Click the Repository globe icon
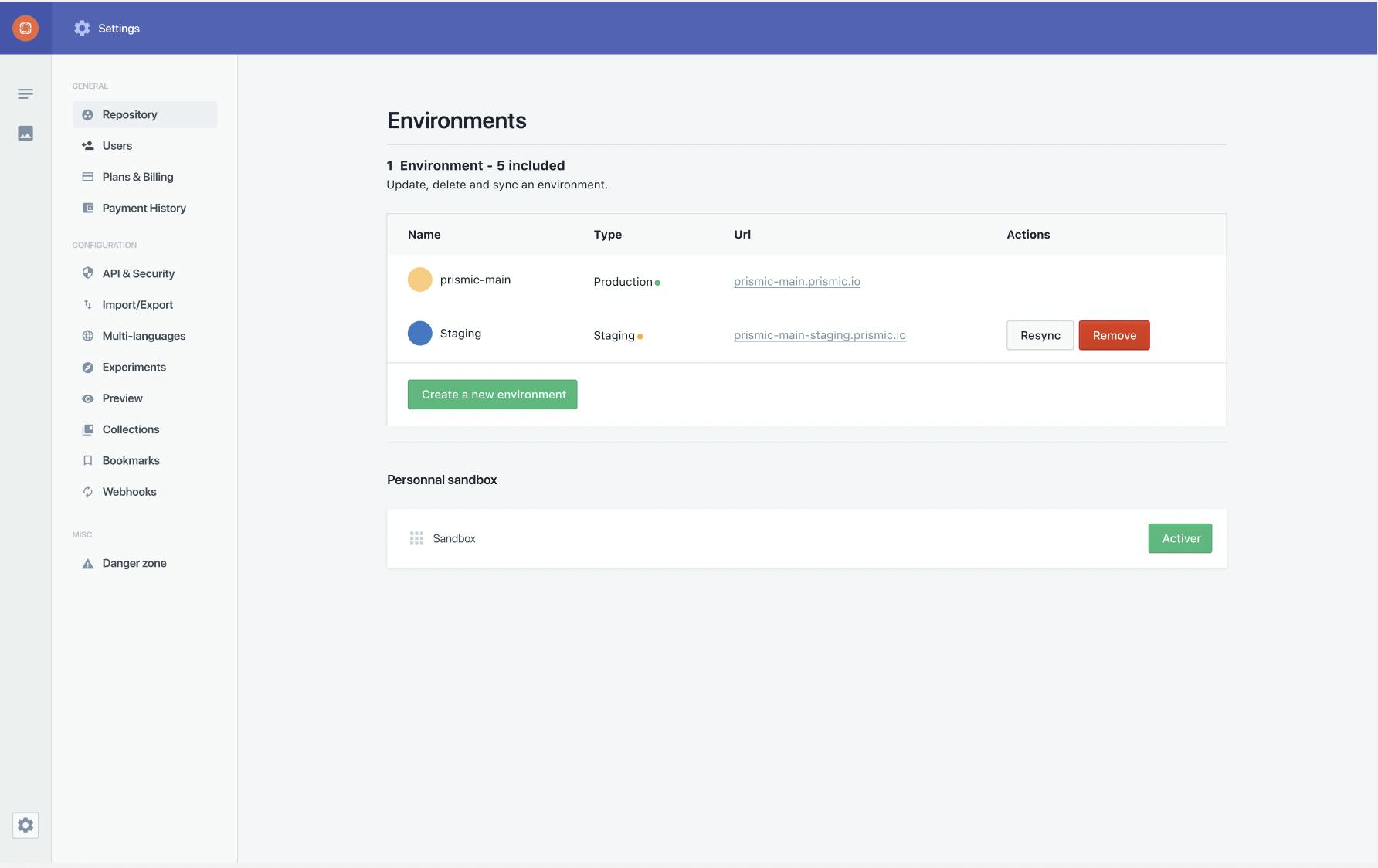 coord(88,115)
